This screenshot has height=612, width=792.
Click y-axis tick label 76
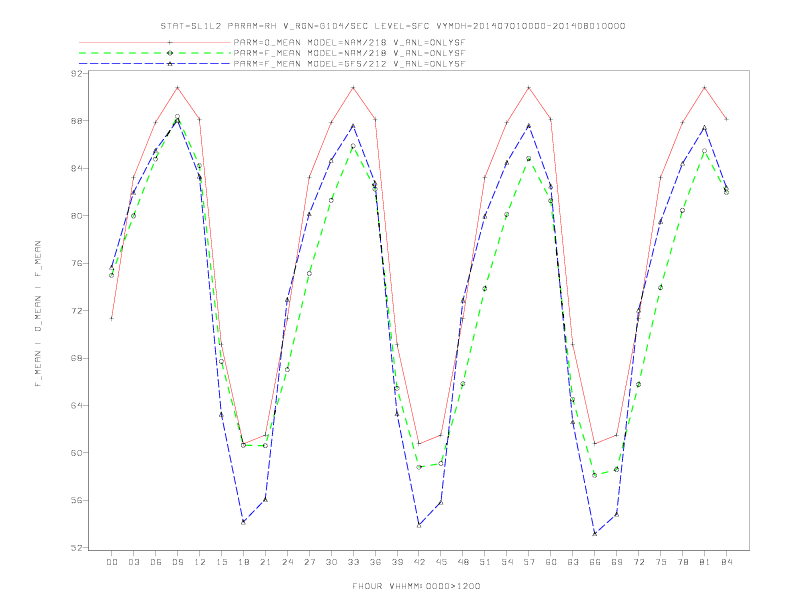point(76,263)
